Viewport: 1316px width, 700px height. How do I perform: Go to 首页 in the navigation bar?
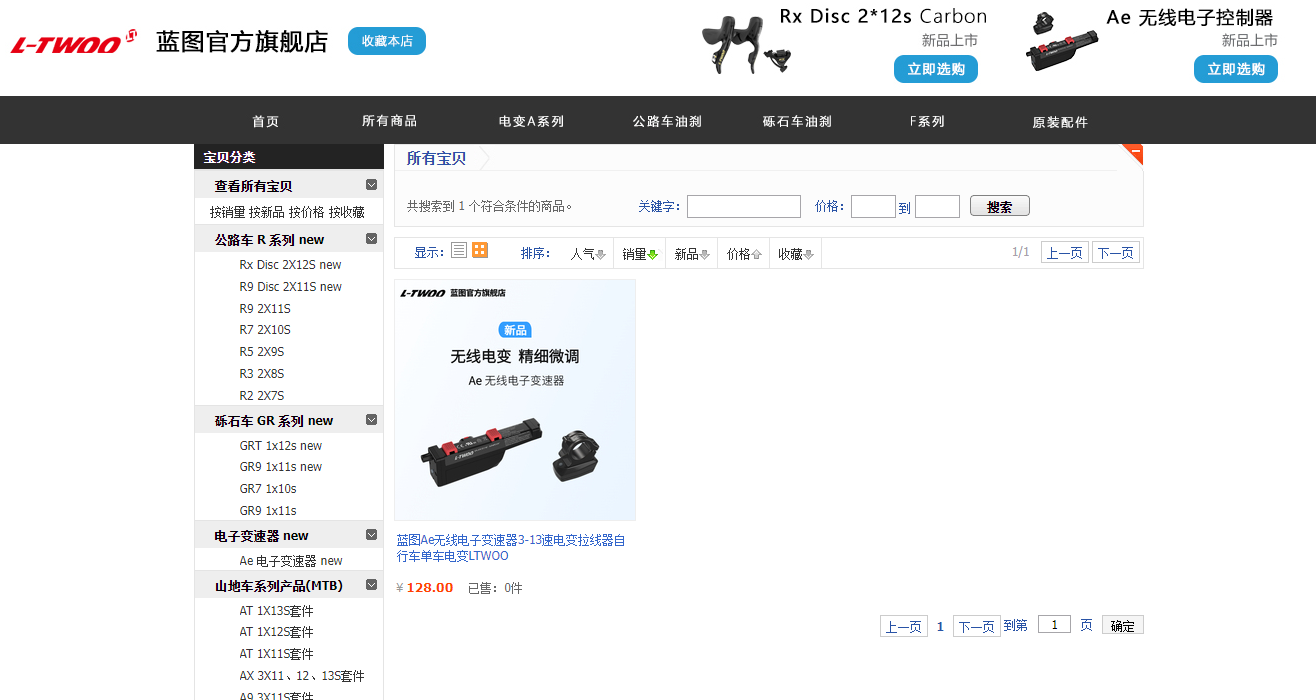(x=264, y=120)
